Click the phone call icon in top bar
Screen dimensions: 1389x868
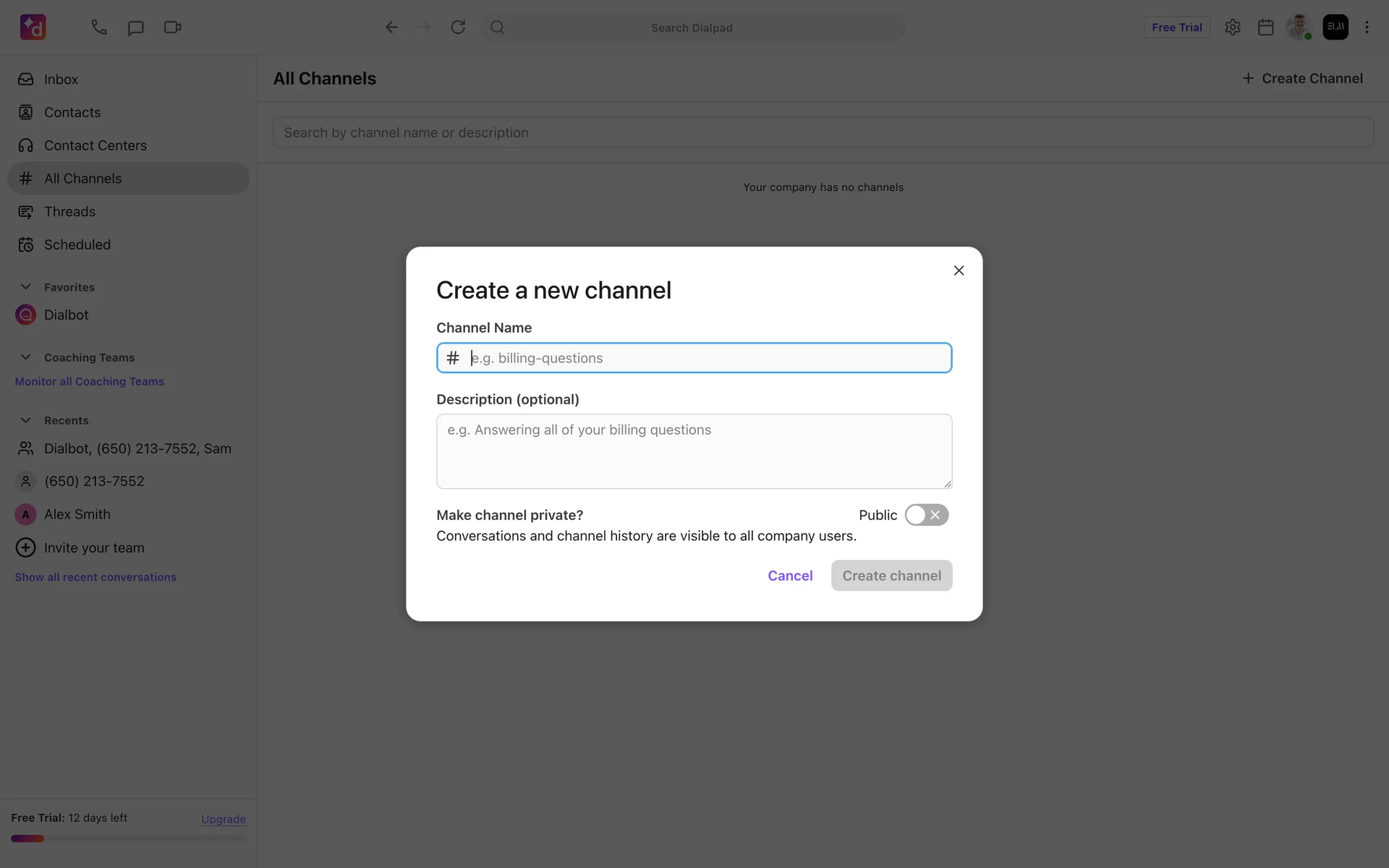pos(98,27)
